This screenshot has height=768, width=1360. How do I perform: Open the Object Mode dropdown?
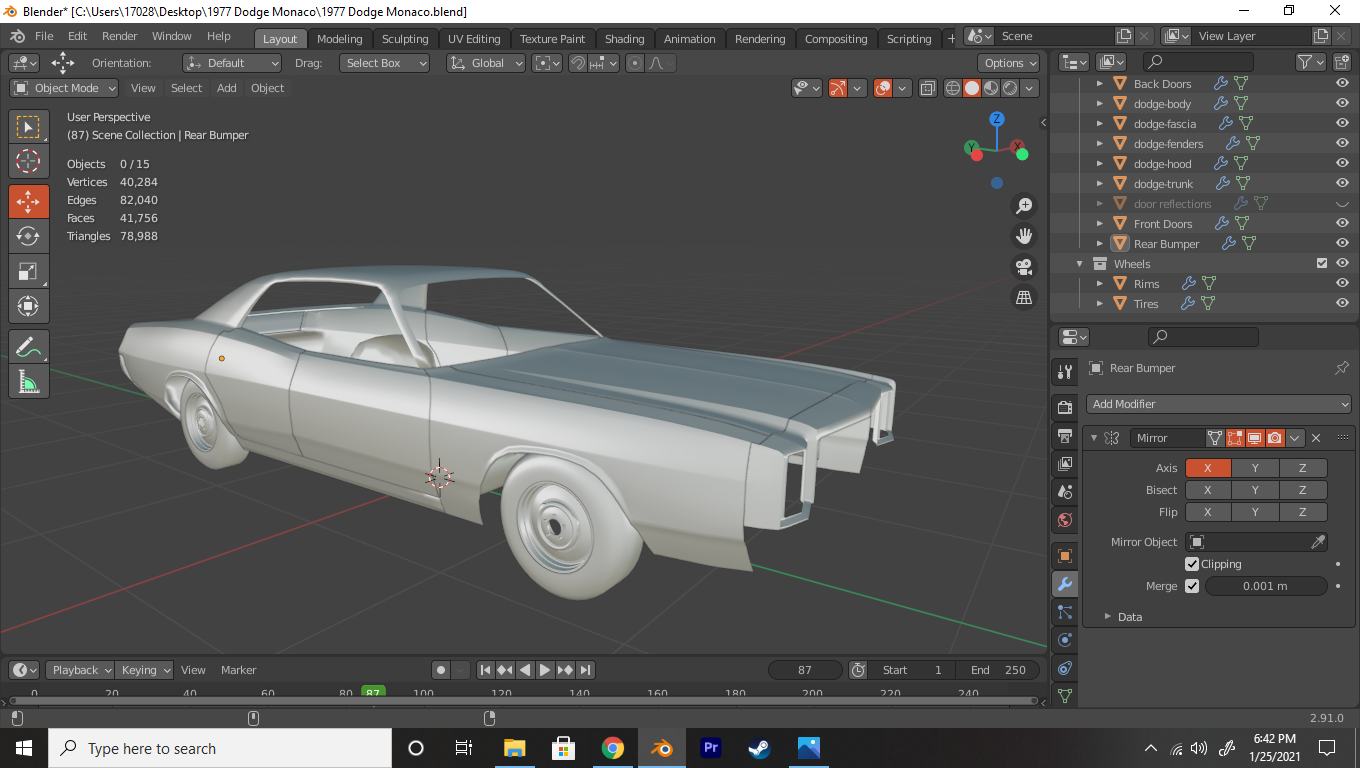click(x=64, y=88)
